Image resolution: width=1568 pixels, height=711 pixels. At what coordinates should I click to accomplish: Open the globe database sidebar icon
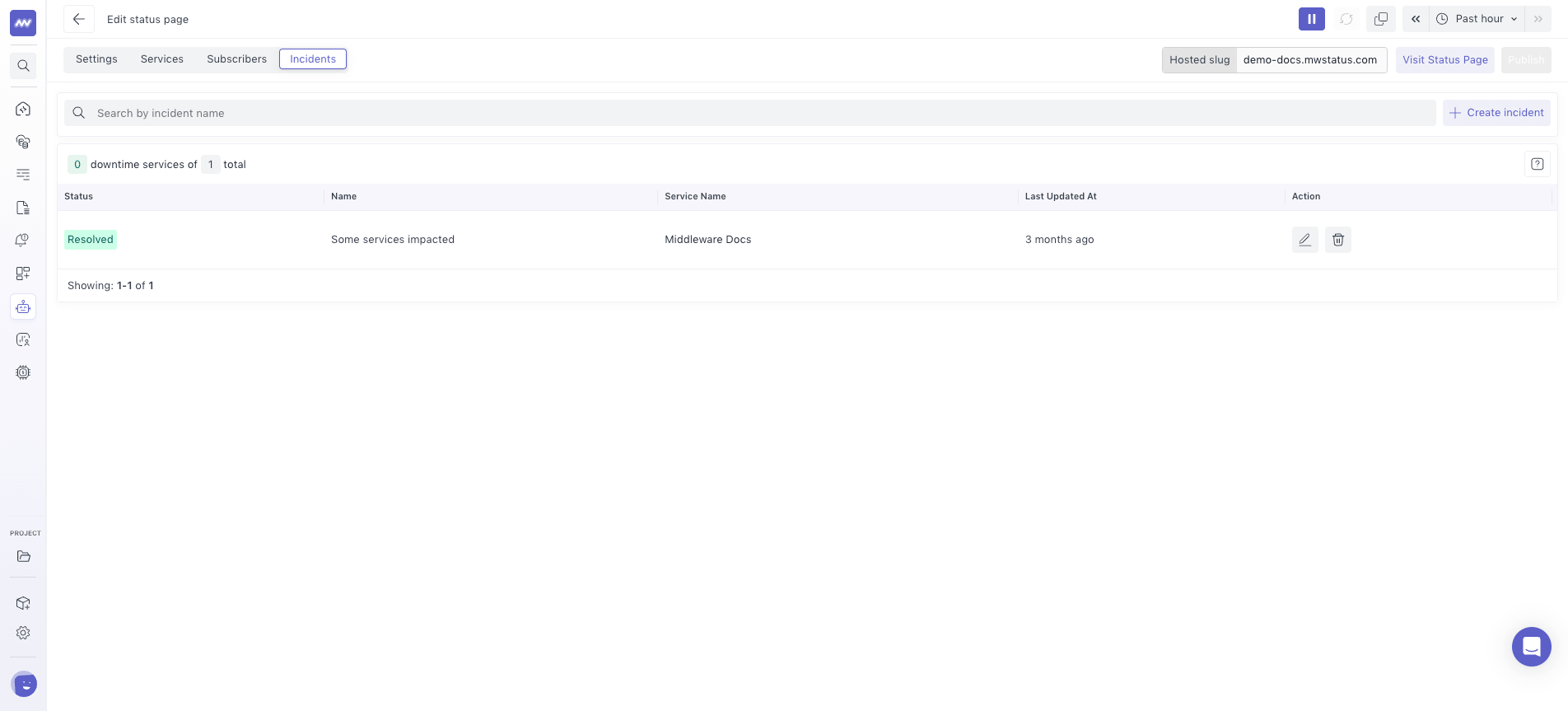coord(23,142)
